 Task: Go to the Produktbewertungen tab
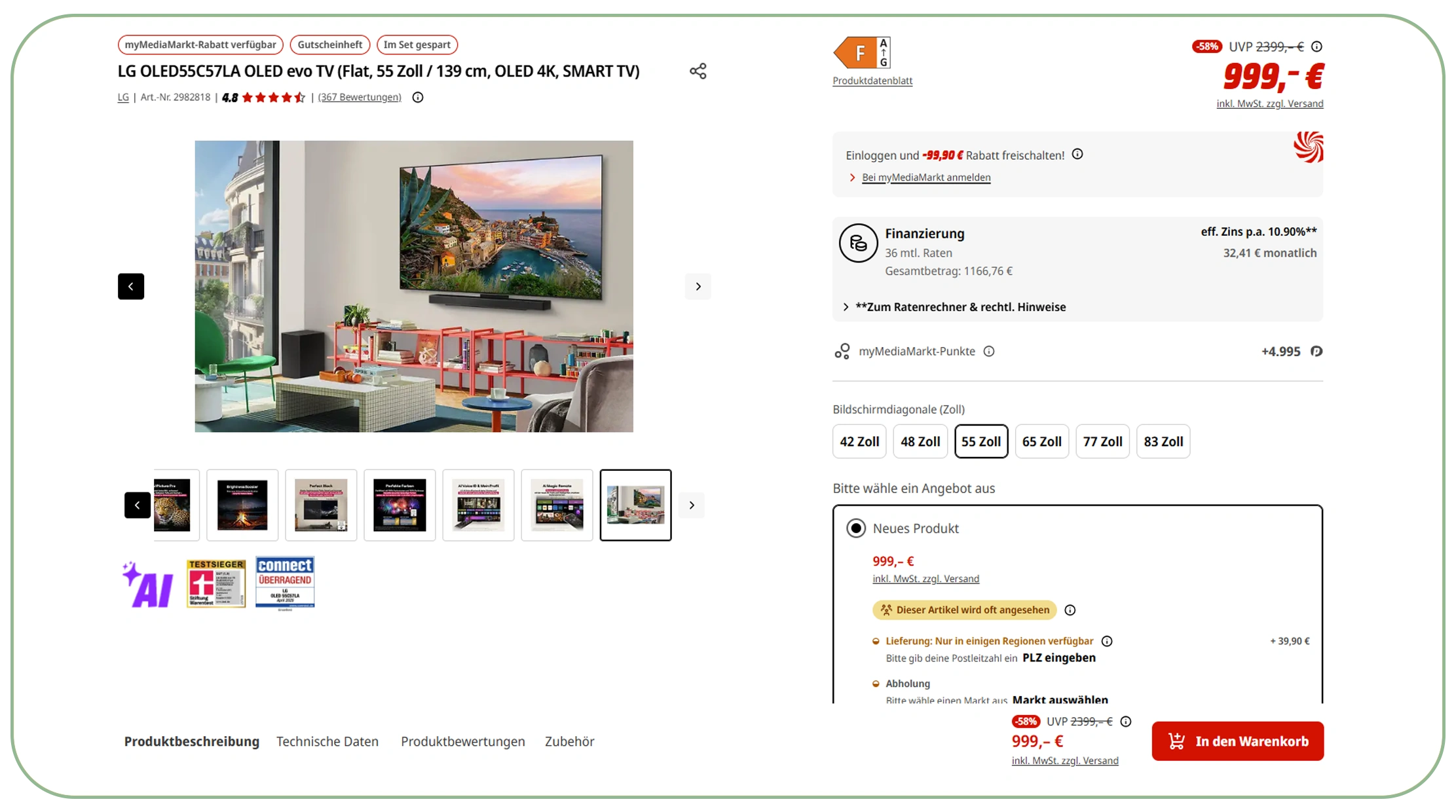[463, 741]
